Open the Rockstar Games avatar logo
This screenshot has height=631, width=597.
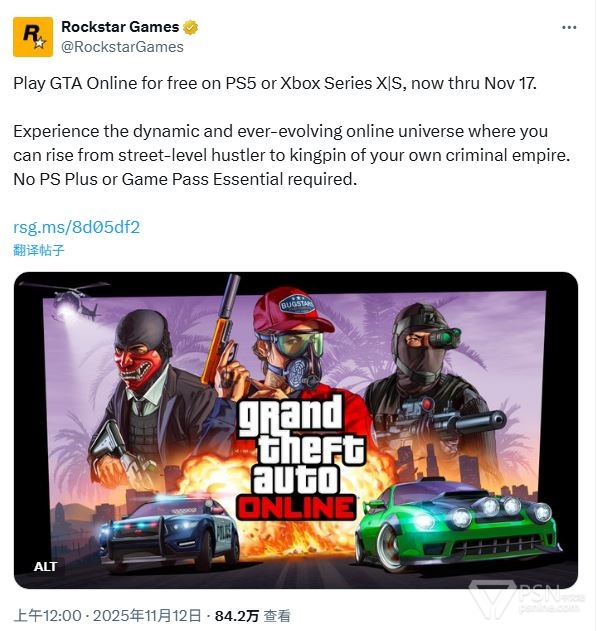tap(33, 37)
